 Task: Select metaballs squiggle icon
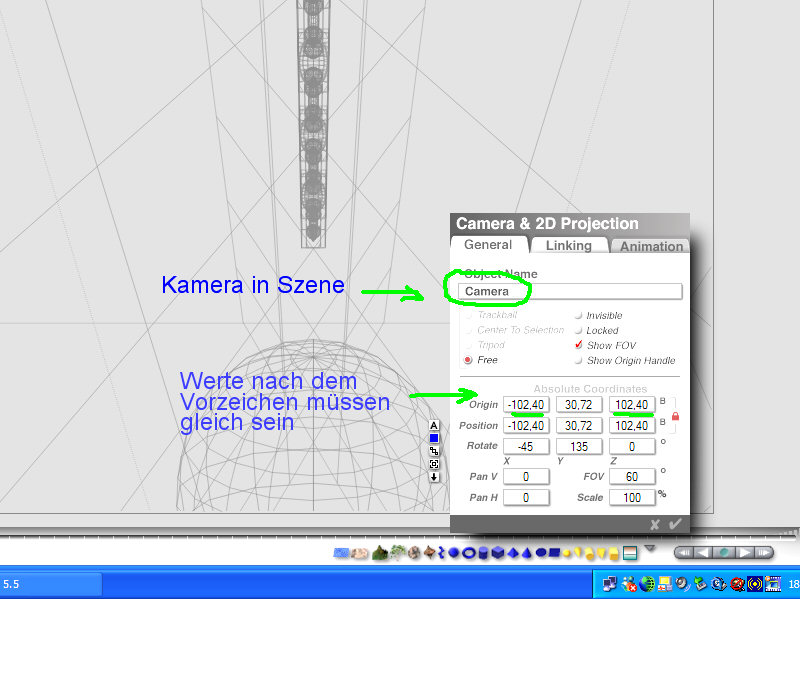tap(442, 552)
